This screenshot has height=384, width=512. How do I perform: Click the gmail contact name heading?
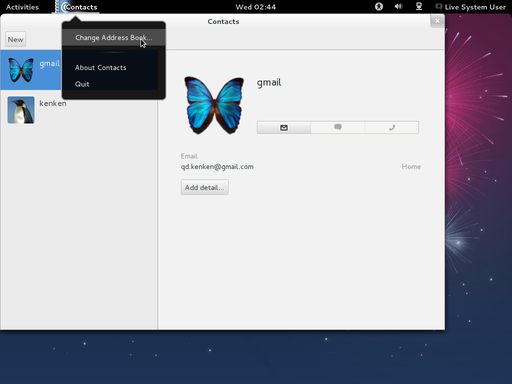point(269,82)
